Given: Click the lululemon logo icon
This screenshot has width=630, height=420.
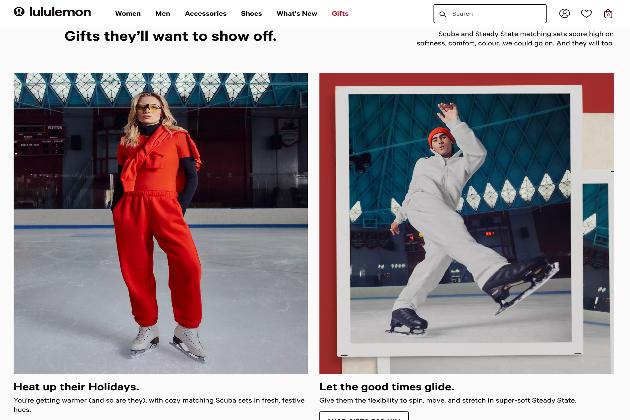Looking at the screenshot, I should click(x=19, y=12).
